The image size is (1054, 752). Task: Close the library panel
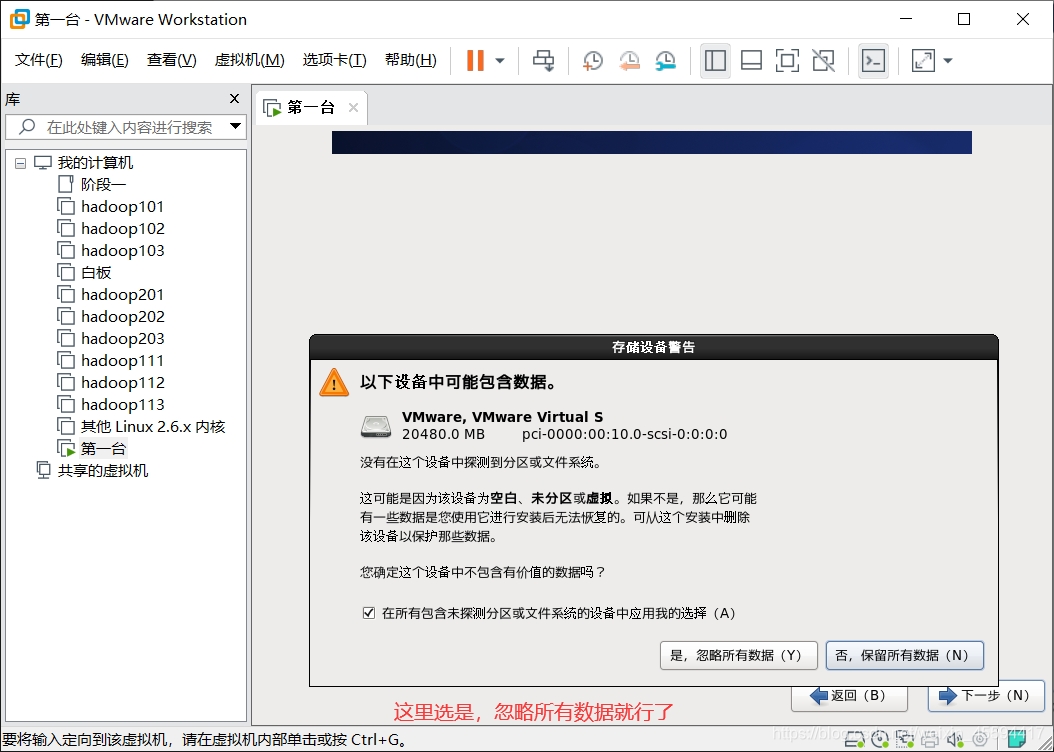(234, 99)
